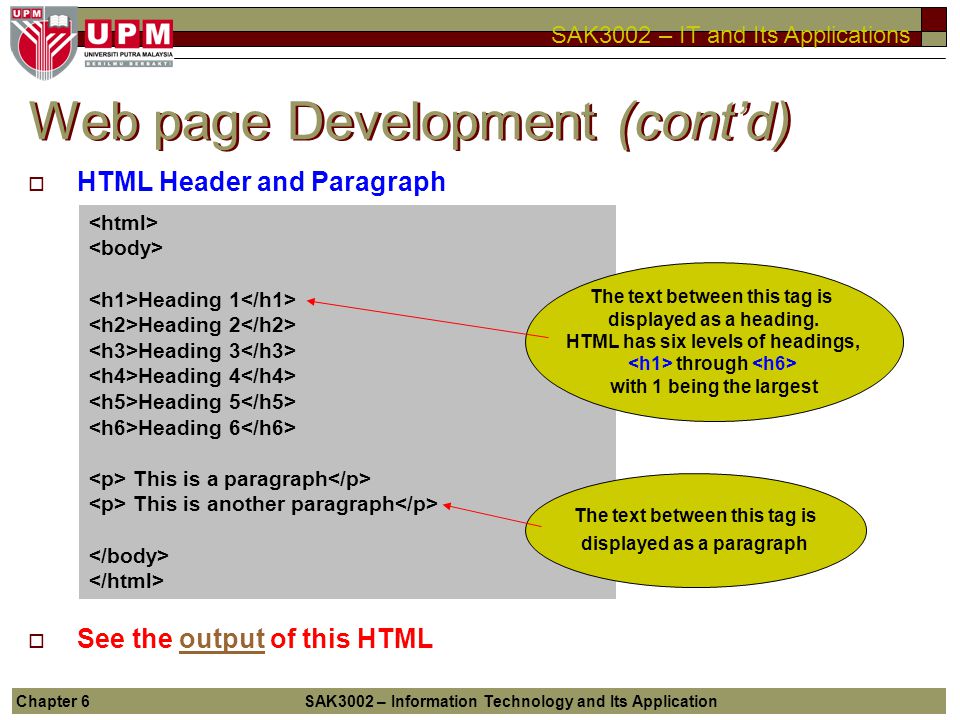This screenshot has height=720, width=960.
Task: Click the "<body>" opening tag line
Action: pyautogui.click(x=126, y=249)
